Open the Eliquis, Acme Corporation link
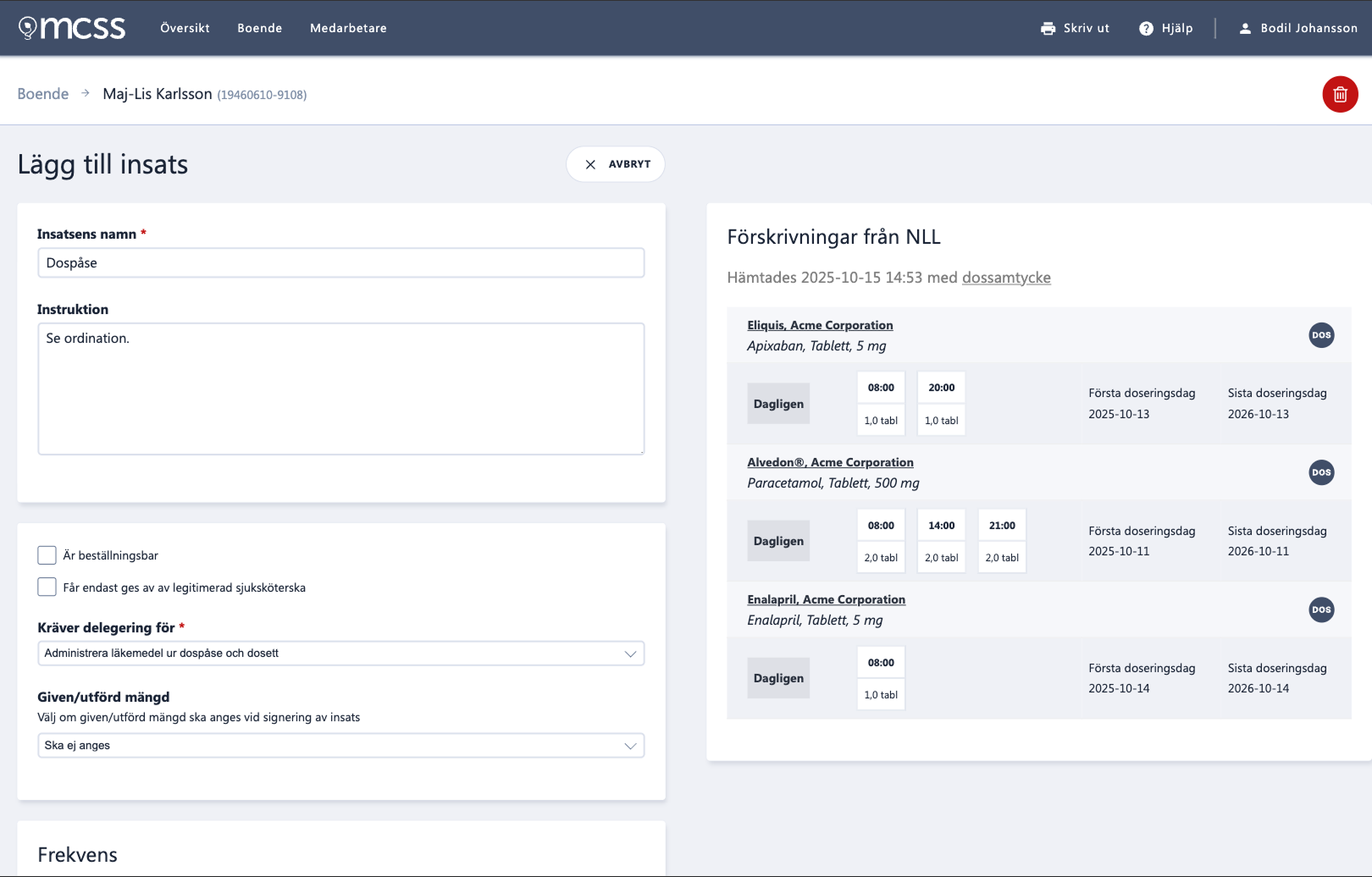The width and height of the screenshot is (1372, 877). [820, 325]
